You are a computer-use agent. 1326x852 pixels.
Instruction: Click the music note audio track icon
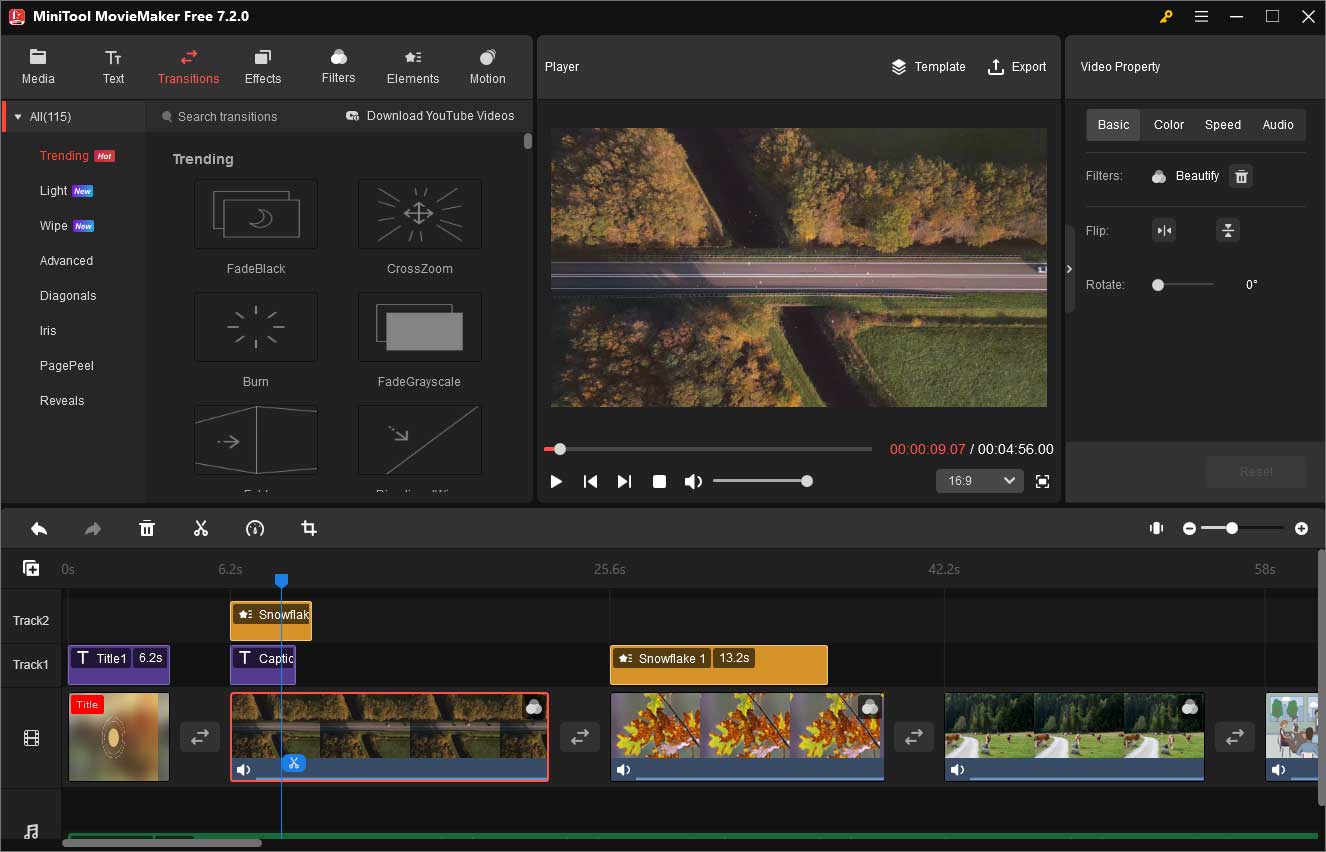pyautogui.click(x=31, y=831)
